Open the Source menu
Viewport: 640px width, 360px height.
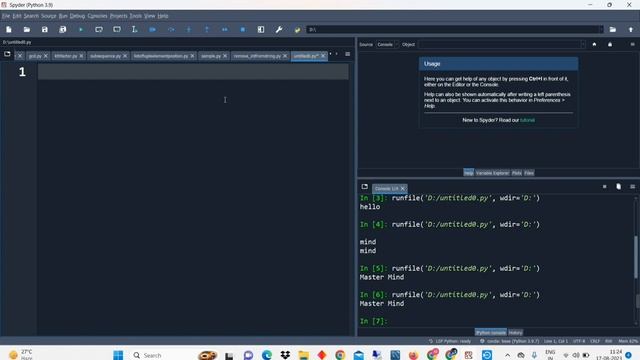click(x=49, y=16)
